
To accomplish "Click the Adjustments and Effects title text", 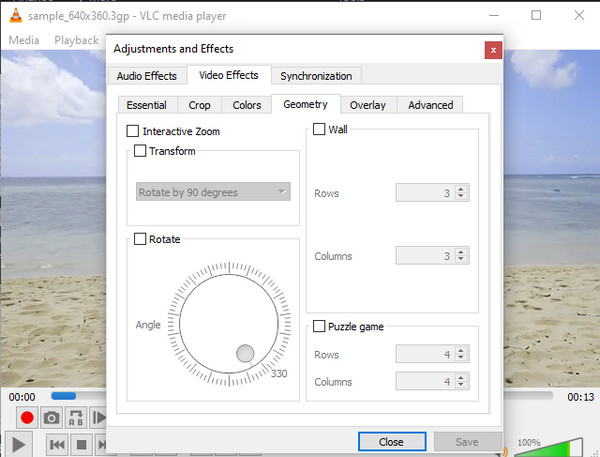I will coord(173,49).
